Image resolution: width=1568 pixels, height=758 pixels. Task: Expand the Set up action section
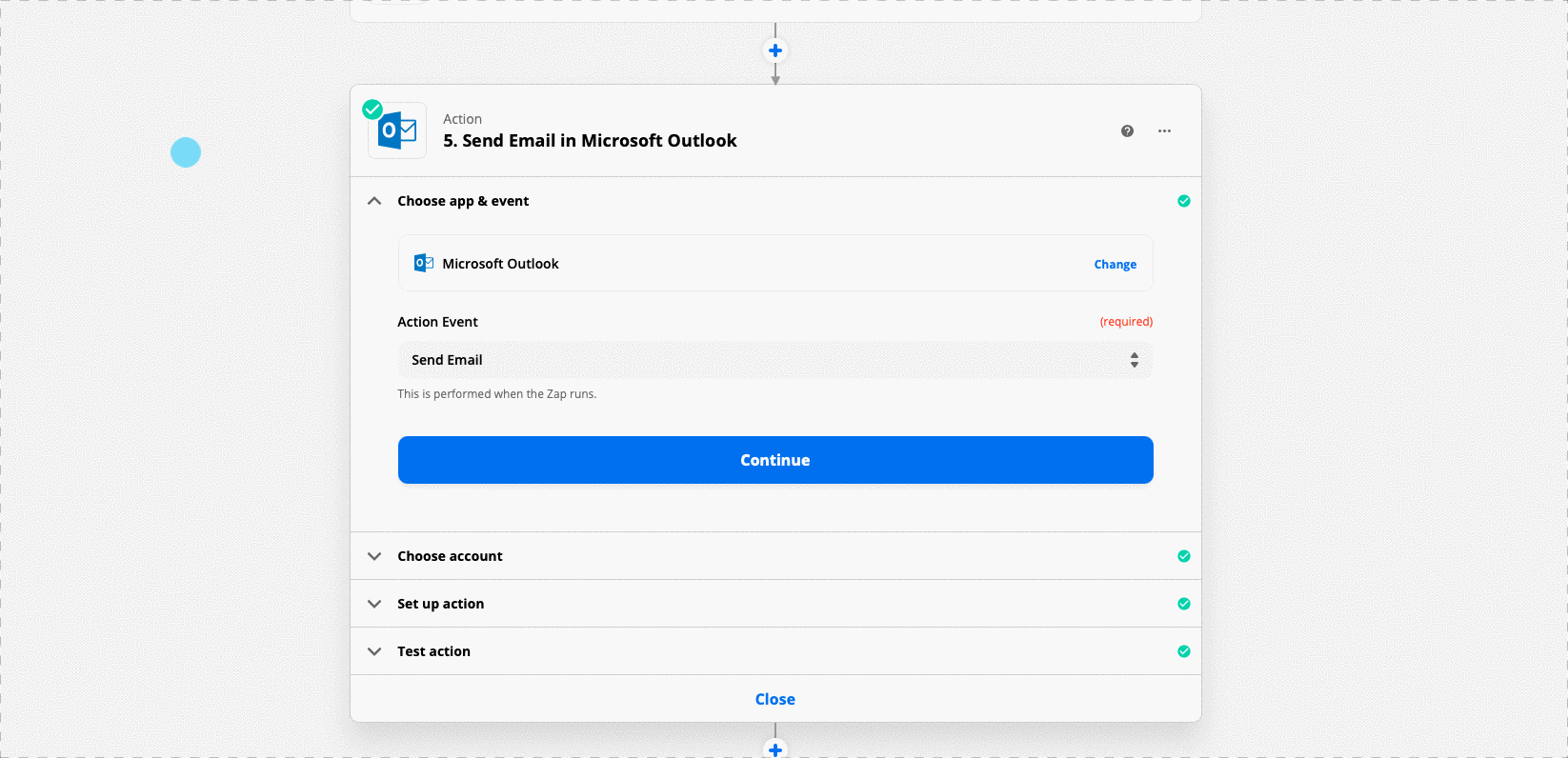coord(374,604)
